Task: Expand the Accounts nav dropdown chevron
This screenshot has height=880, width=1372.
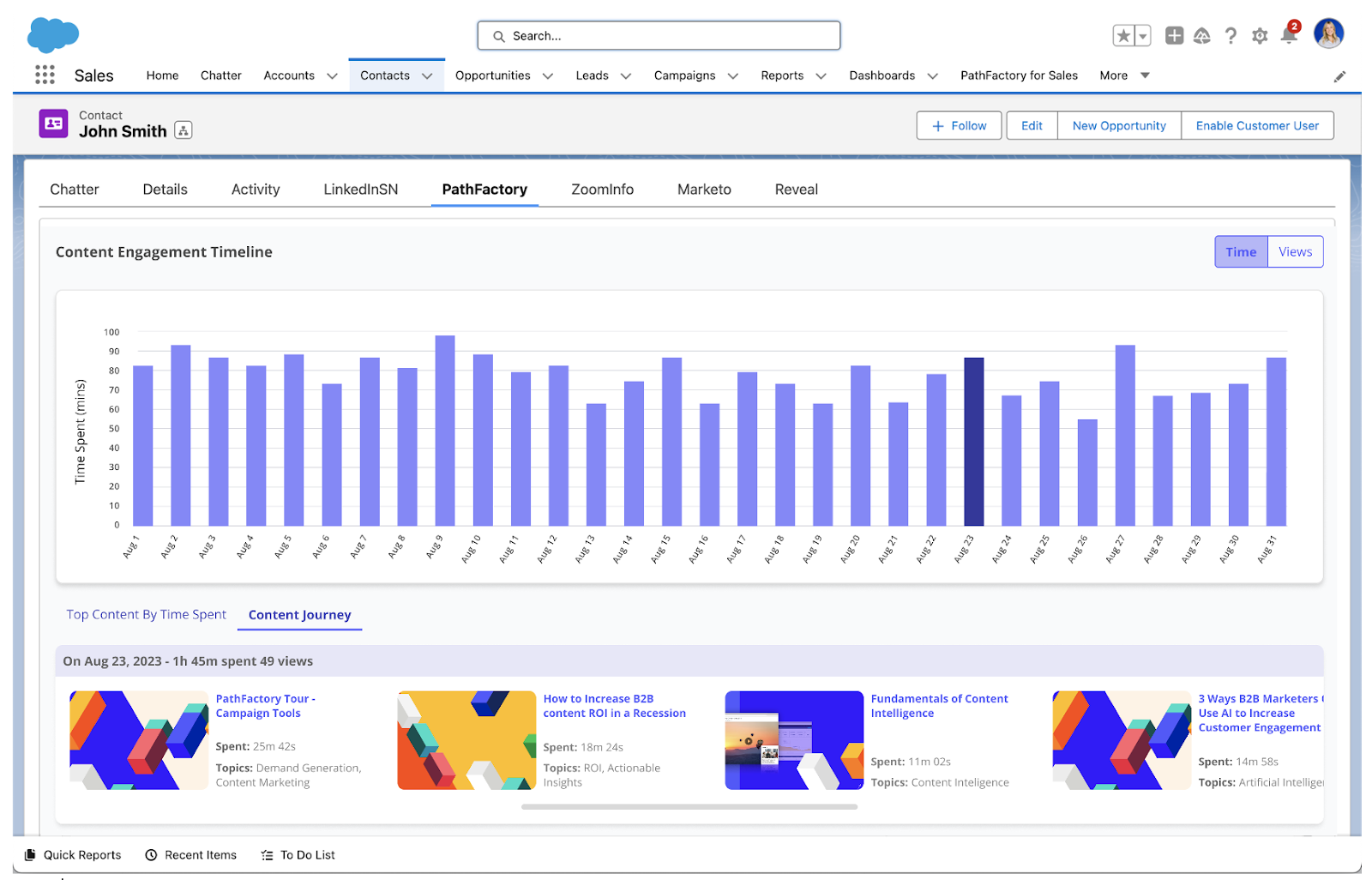Action: point(332,75)
